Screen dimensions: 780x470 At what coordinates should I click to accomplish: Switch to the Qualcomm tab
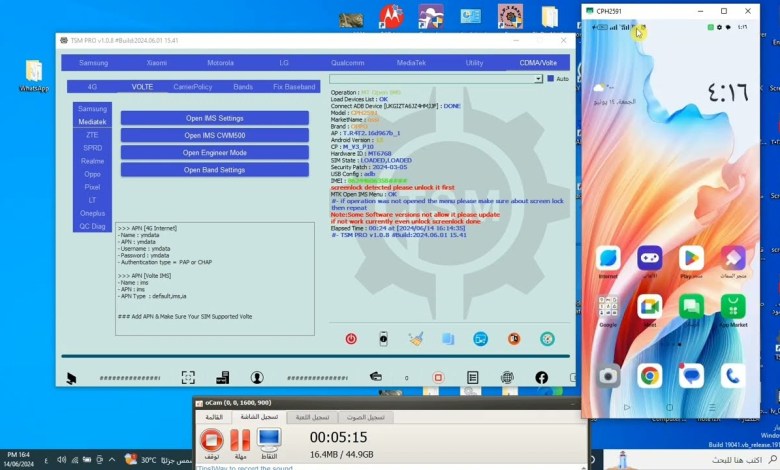(347, 62)
